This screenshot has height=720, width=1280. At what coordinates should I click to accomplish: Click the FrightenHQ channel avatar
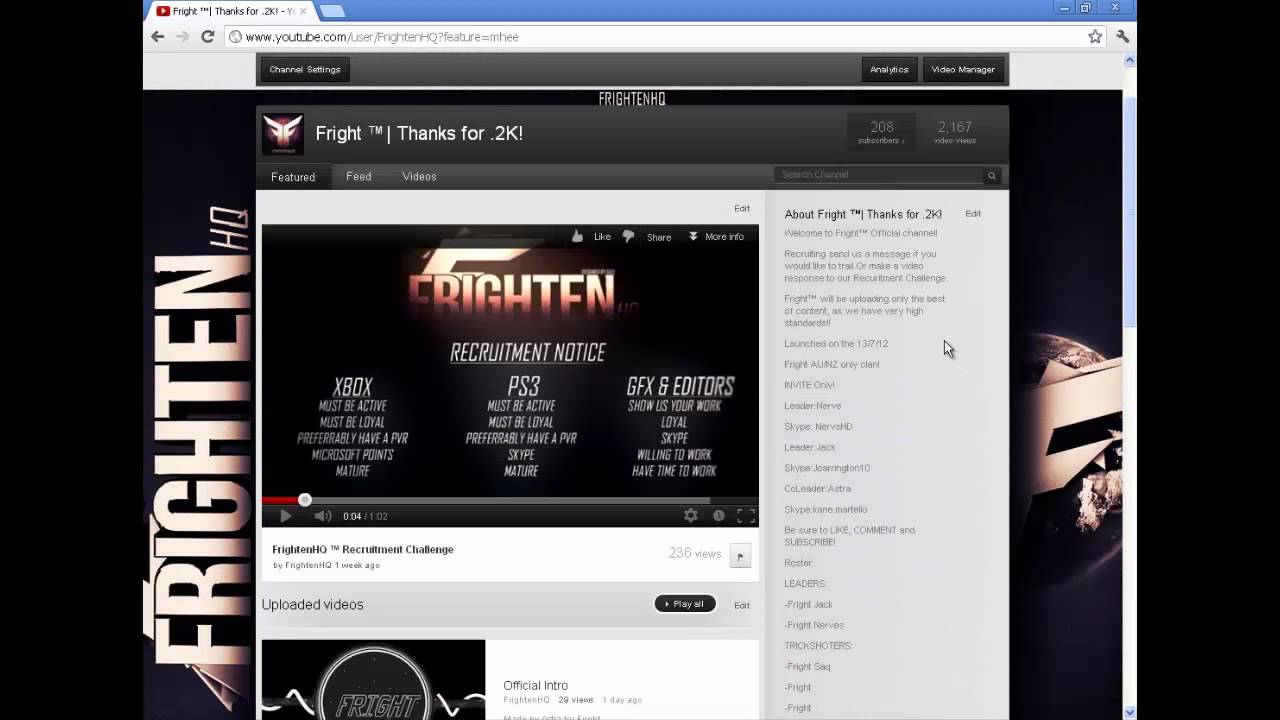pos(282,134)
